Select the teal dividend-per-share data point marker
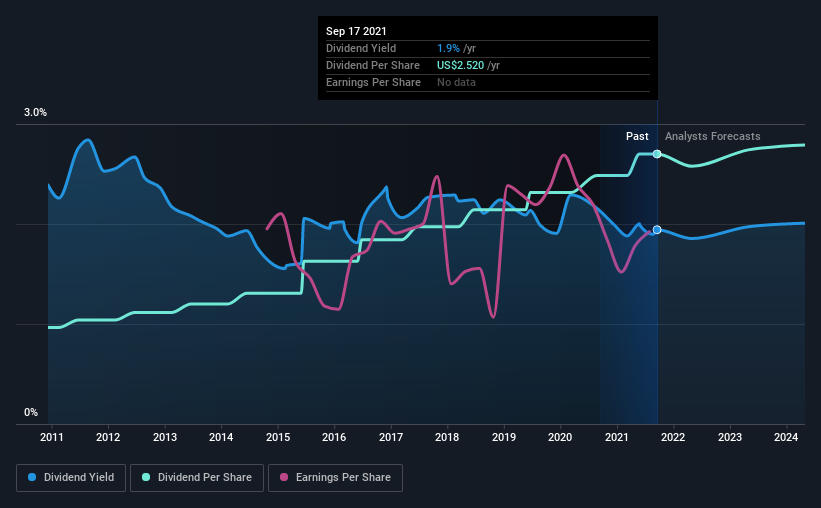 click(657, 154)
